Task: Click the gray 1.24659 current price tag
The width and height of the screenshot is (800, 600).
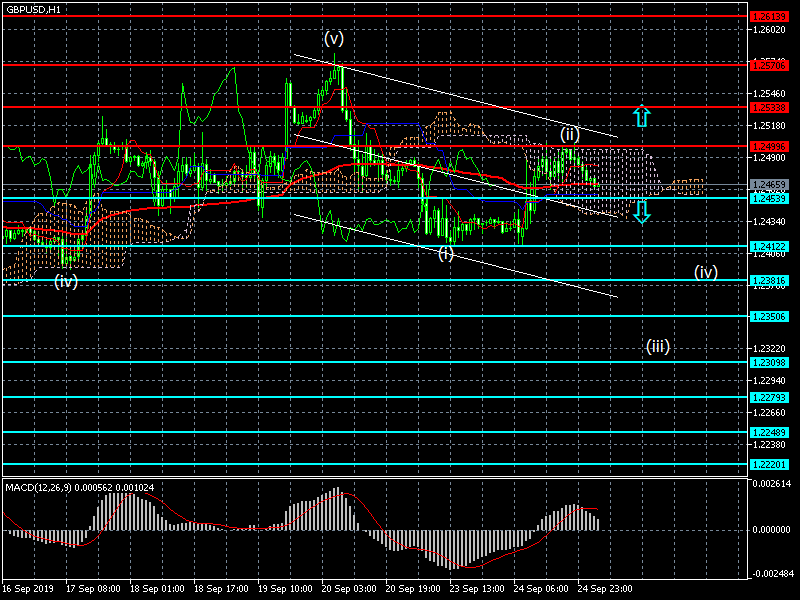Action: pyautogui.click(x=769, y=185)
